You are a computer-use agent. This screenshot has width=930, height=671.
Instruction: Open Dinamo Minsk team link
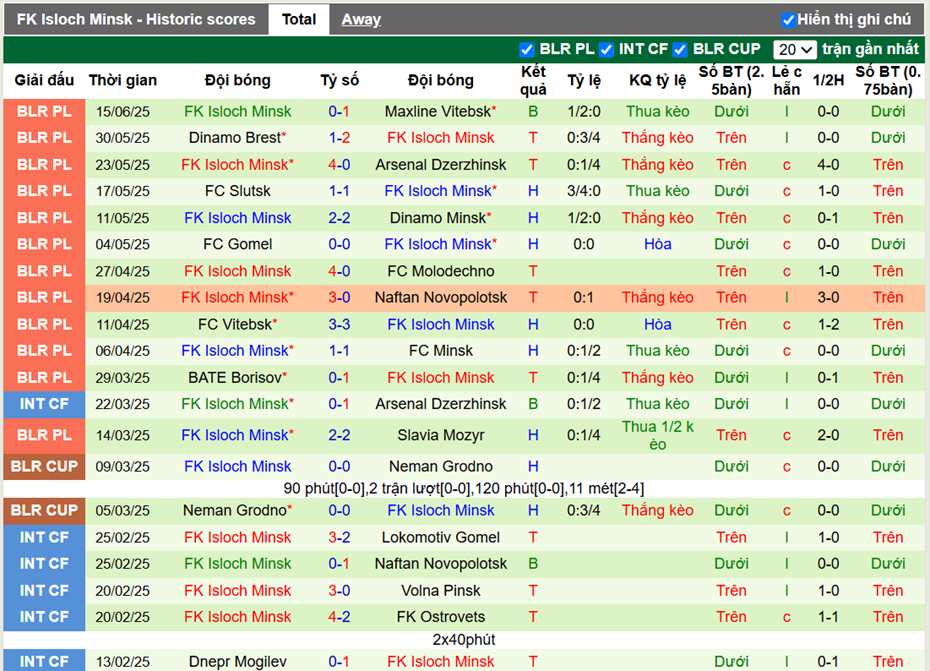pos(441,218)
